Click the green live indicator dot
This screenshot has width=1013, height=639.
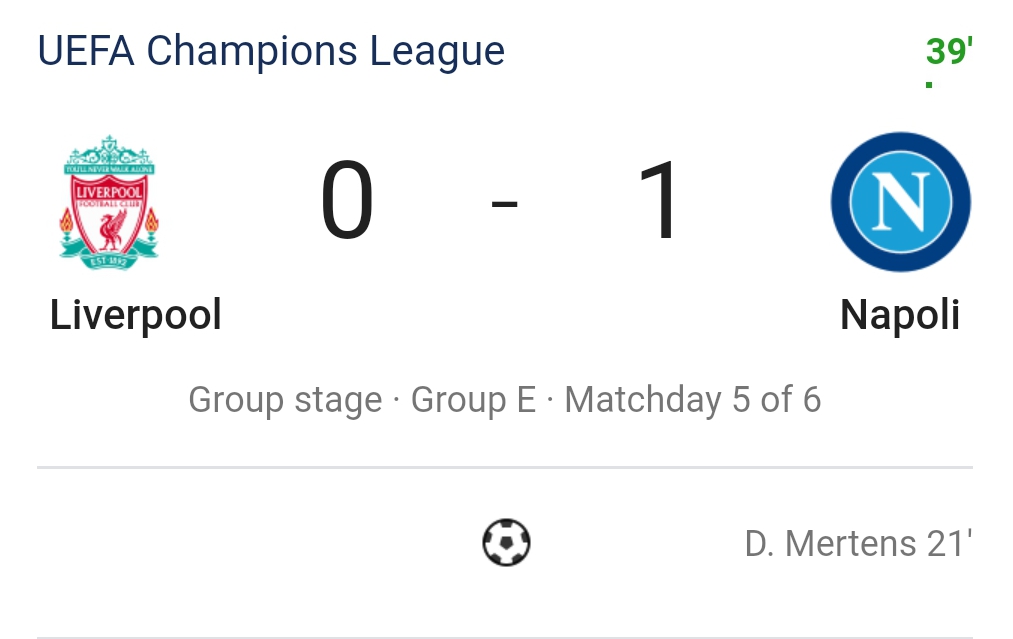tap(929, 86)
